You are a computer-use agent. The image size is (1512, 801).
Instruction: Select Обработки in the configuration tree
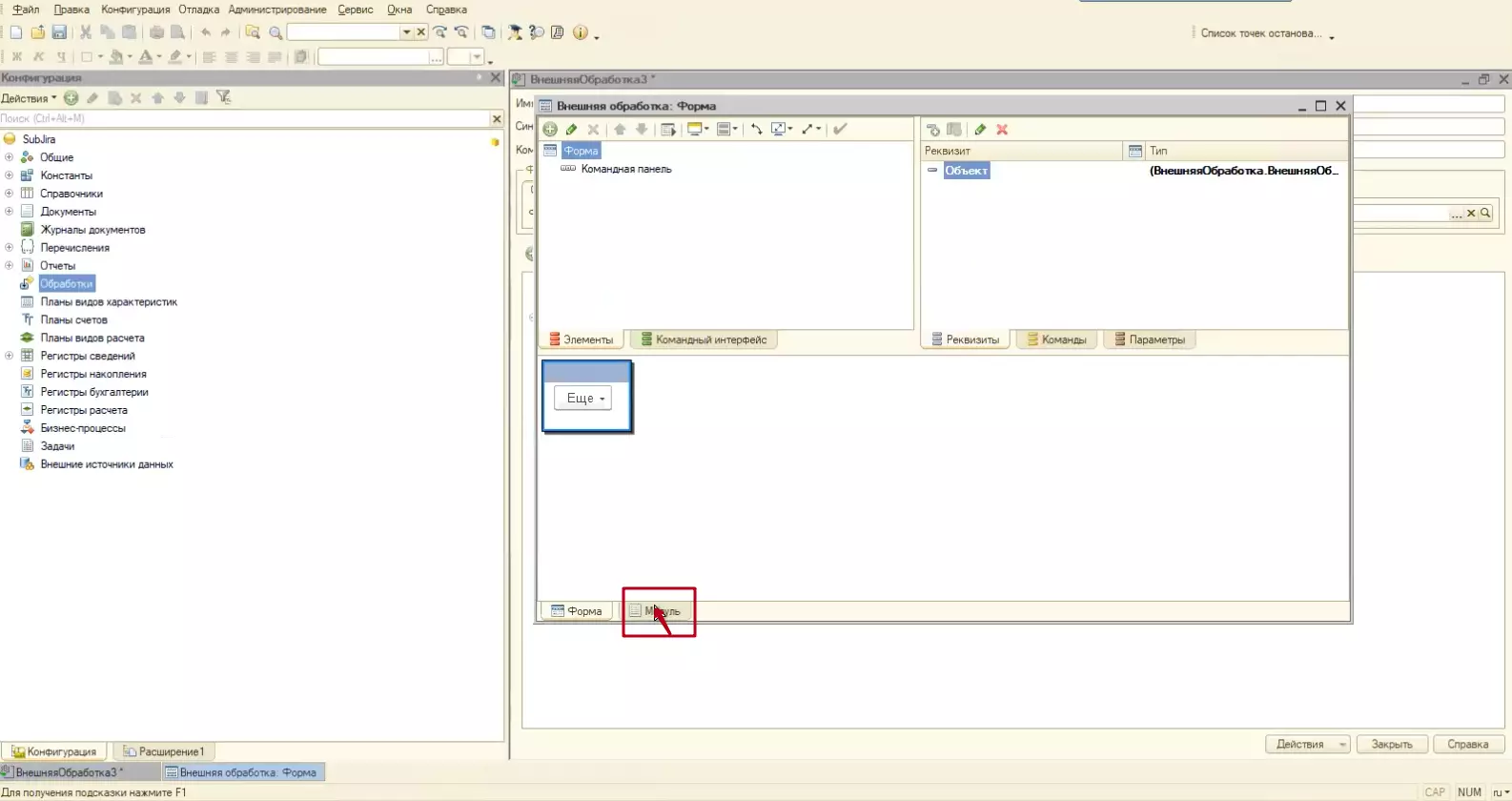pyautogui.click(x=67, y=284)
